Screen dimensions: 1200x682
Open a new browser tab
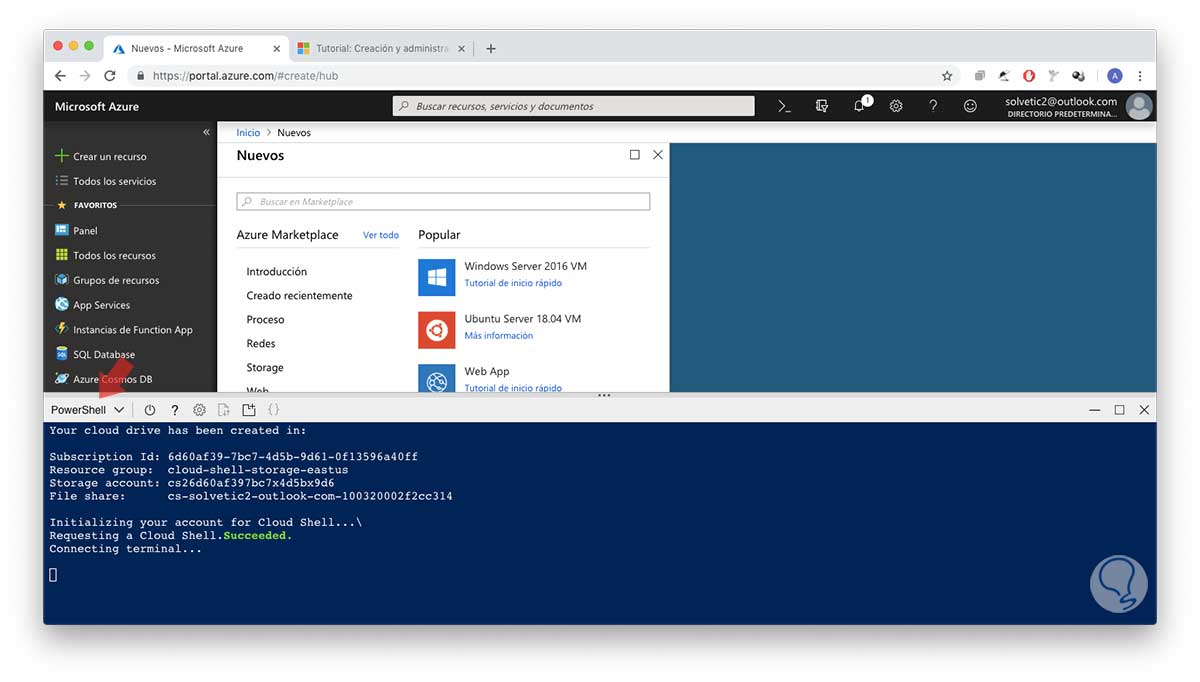tap(490, 48)
